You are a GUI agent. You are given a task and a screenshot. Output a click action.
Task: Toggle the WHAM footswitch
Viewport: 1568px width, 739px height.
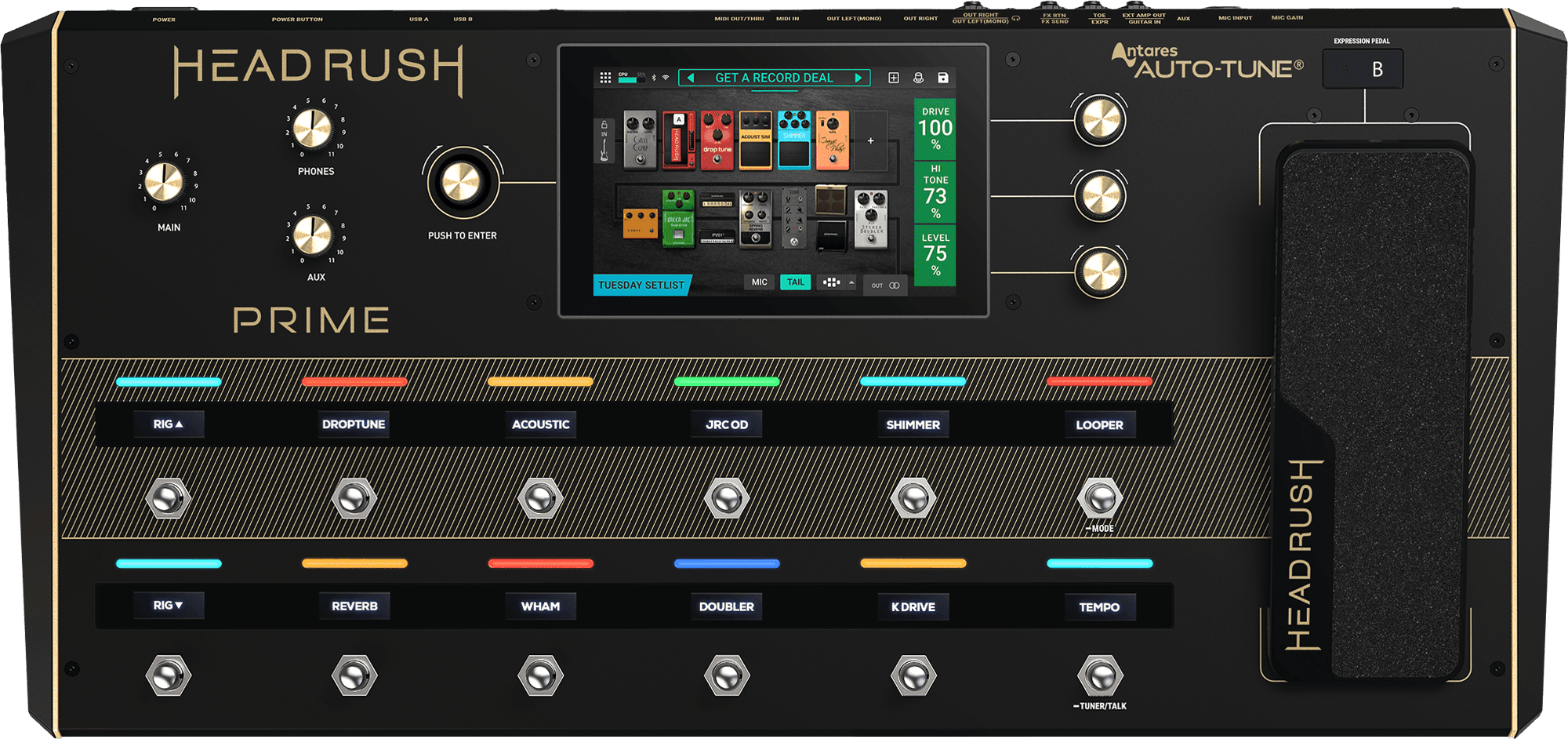540,675
